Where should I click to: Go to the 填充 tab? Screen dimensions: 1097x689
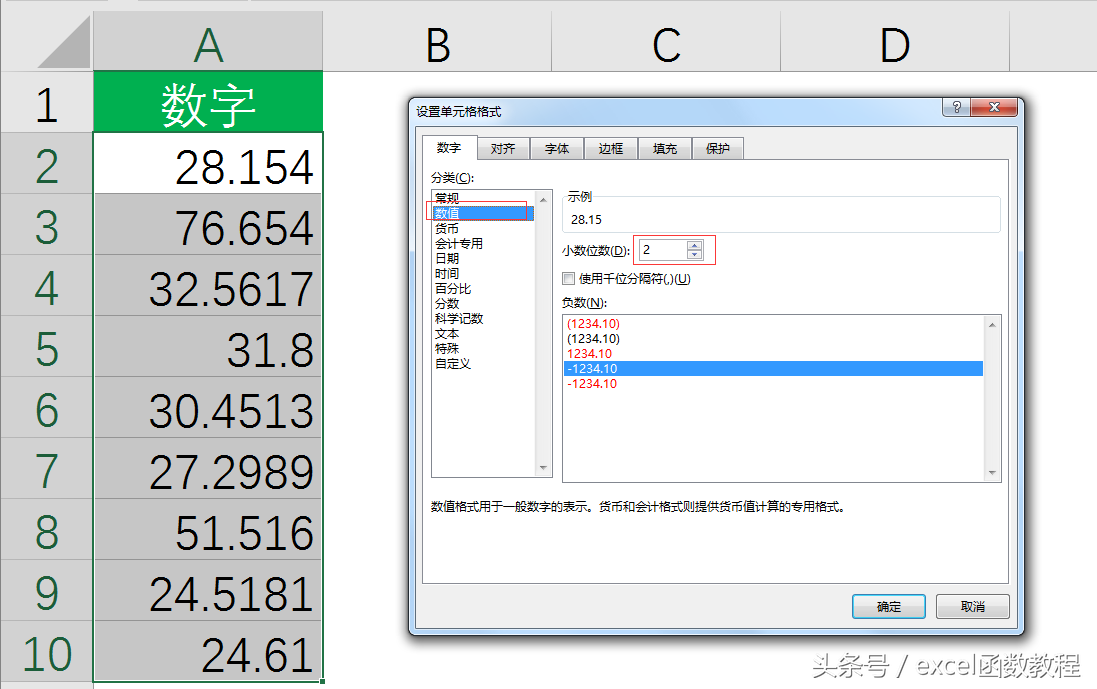click(665, 148)
